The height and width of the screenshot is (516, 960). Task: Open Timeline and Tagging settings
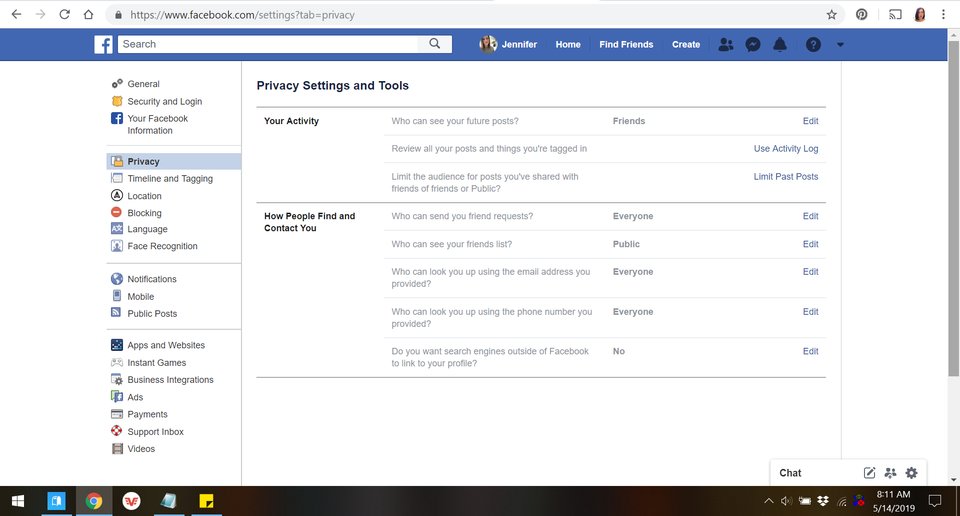tap(170, 179)
